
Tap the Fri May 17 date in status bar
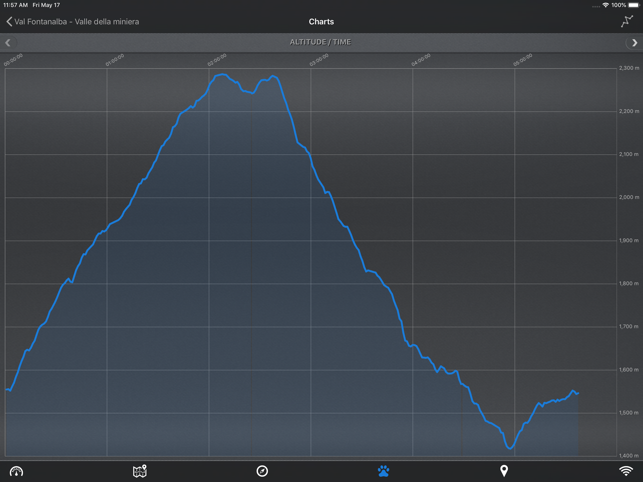tap(46, 5)
